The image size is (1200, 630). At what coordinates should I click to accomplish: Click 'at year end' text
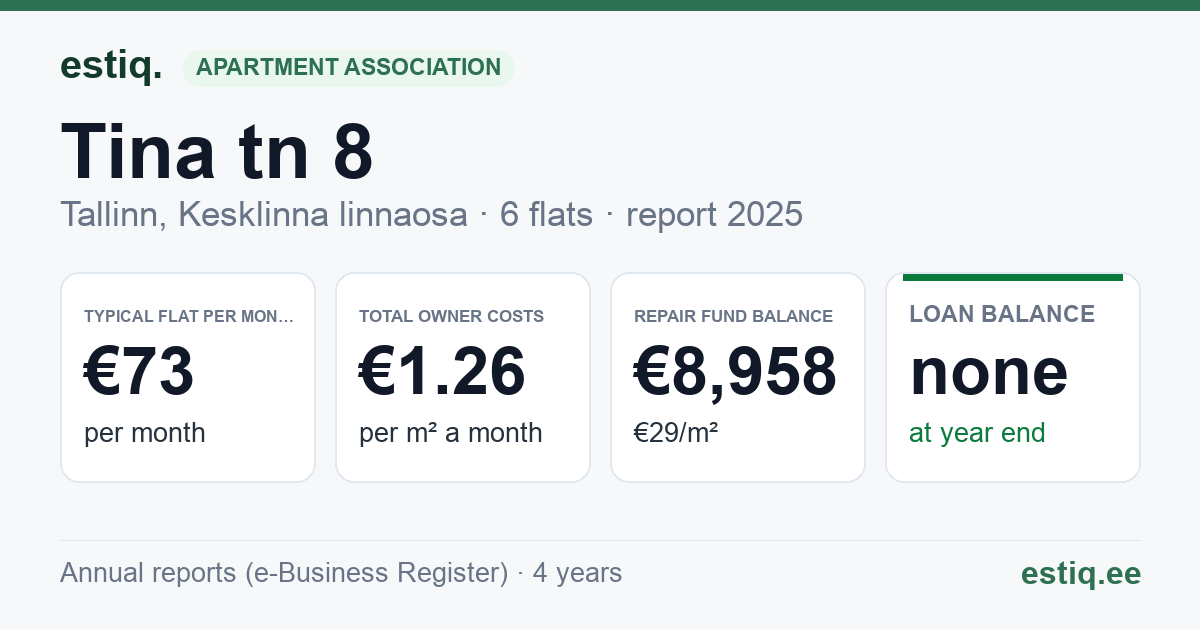point(977,433)
